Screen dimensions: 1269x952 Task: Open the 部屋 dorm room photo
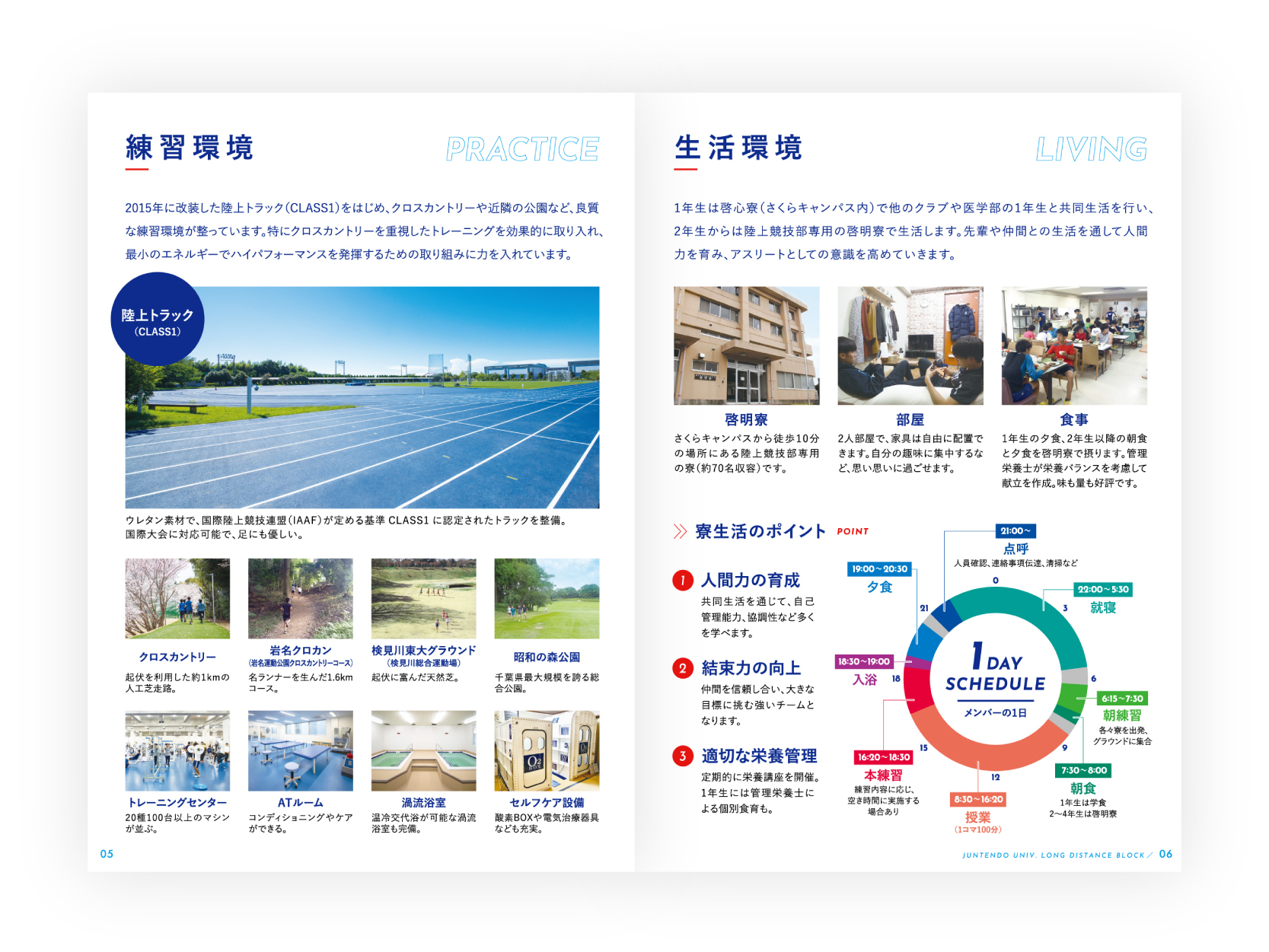(910, 345)
